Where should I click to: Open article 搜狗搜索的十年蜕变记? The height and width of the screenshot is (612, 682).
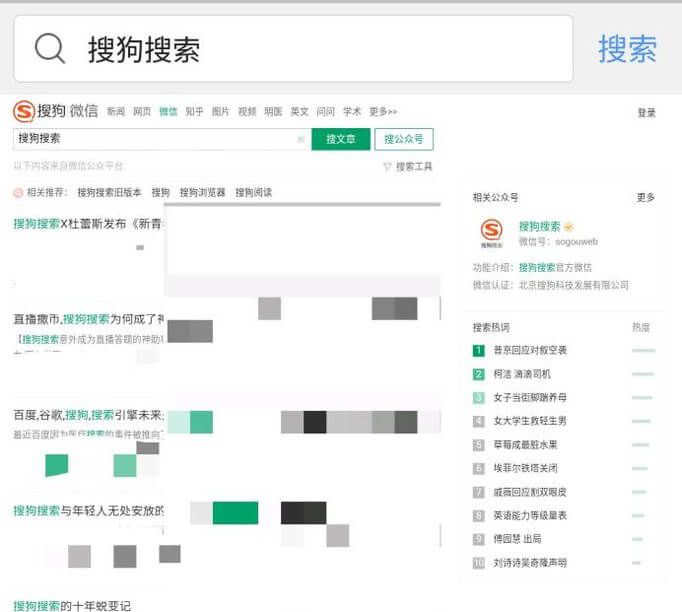[72, 605]
